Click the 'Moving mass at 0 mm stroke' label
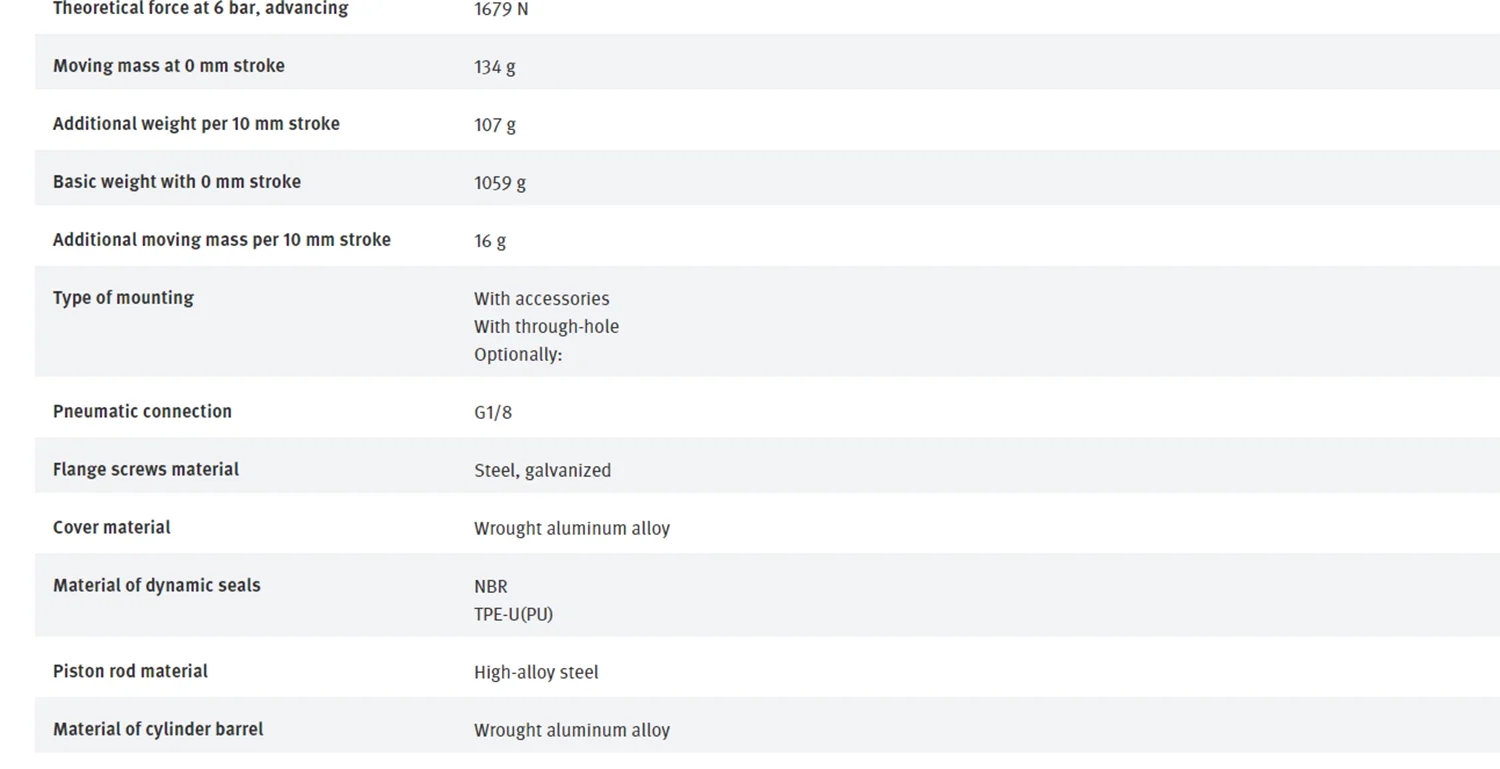The width and height of the screenshot is (1500, 769). [x=168, y=66]
